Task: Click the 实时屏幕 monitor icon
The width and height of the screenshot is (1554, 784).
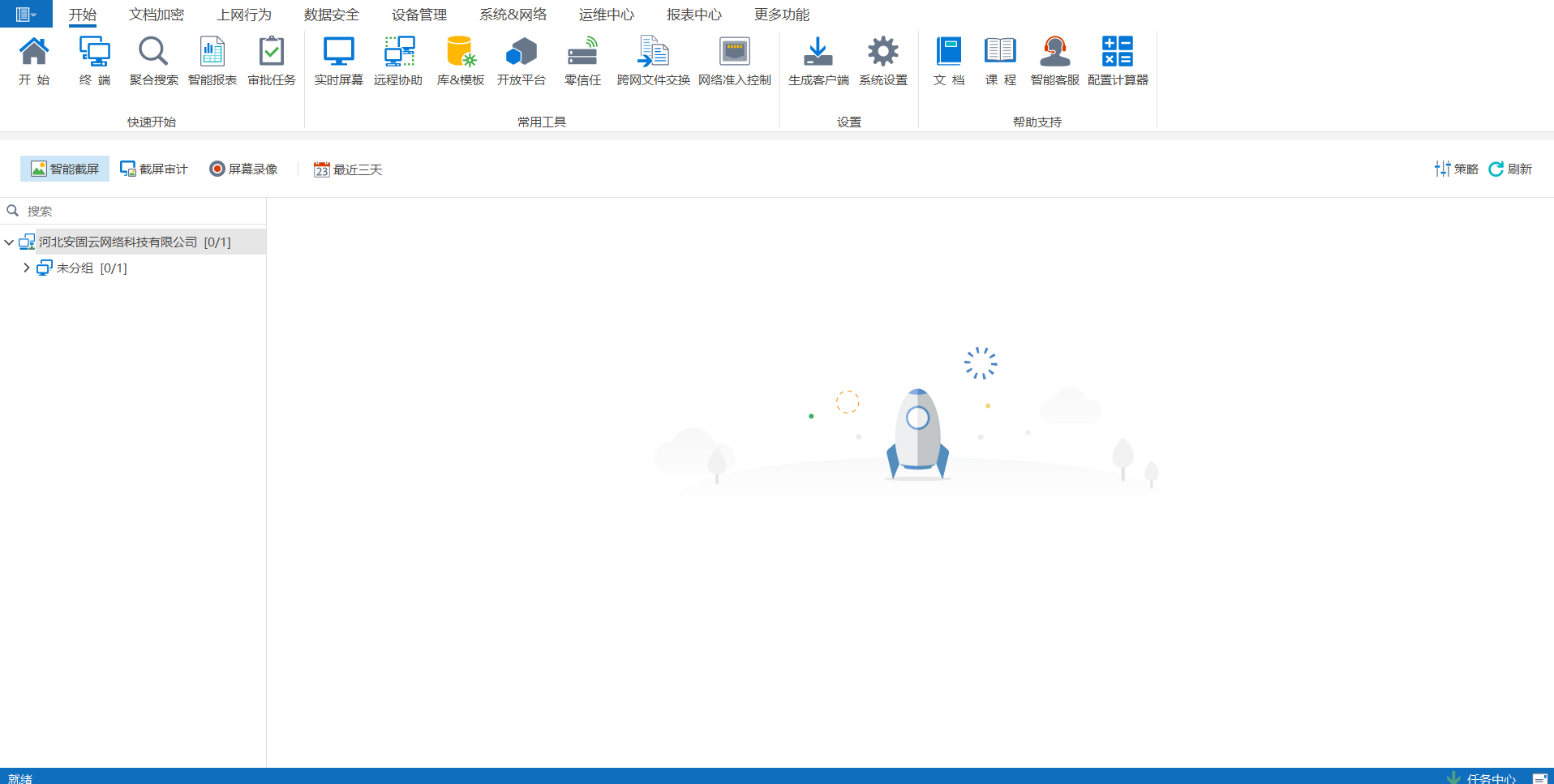Action: tap(338, 61)
